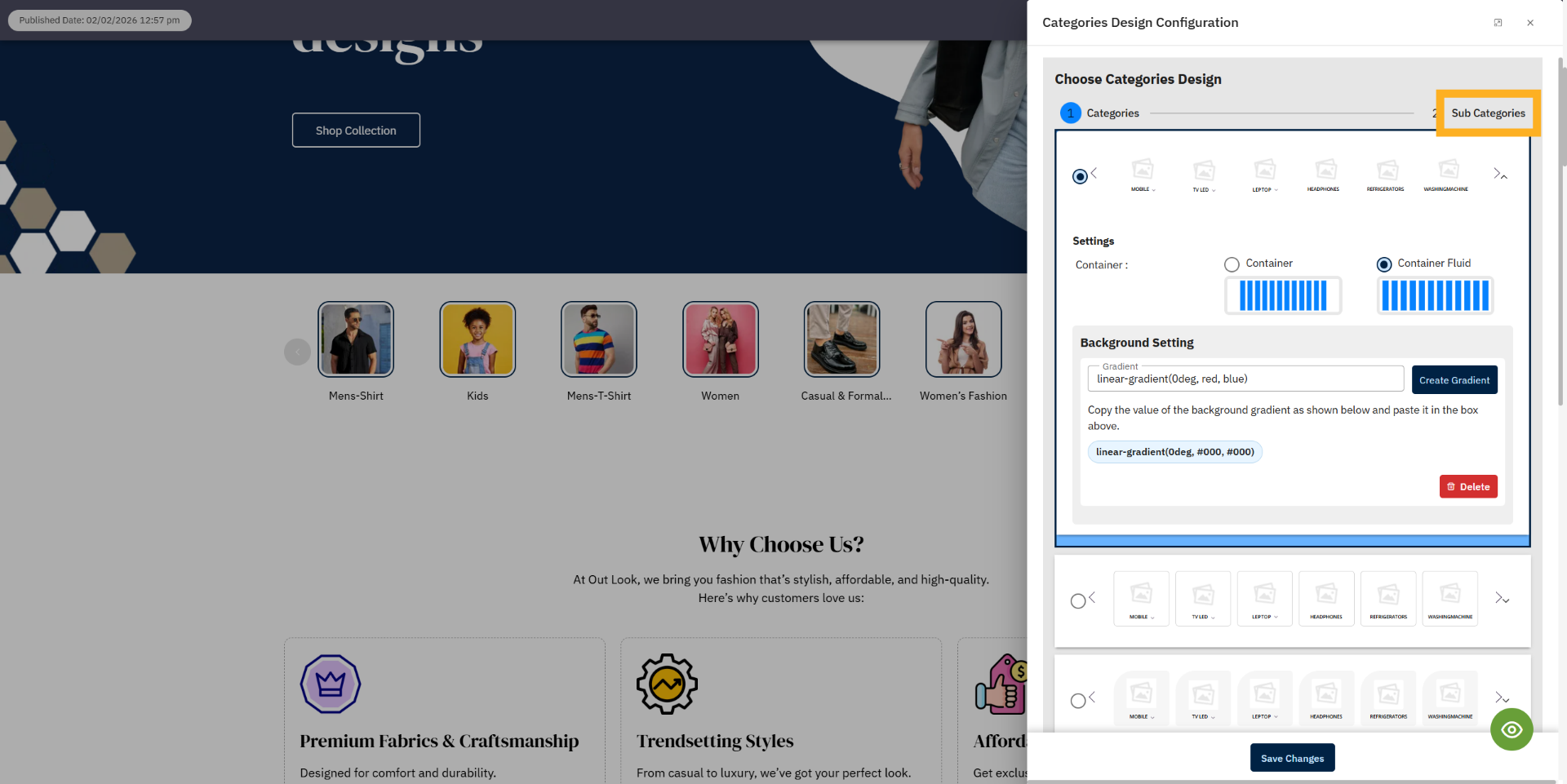Click the HEADPHONES tile in third design
This screenshot has height=784, width=1567.
click(x=1326, y=698)
